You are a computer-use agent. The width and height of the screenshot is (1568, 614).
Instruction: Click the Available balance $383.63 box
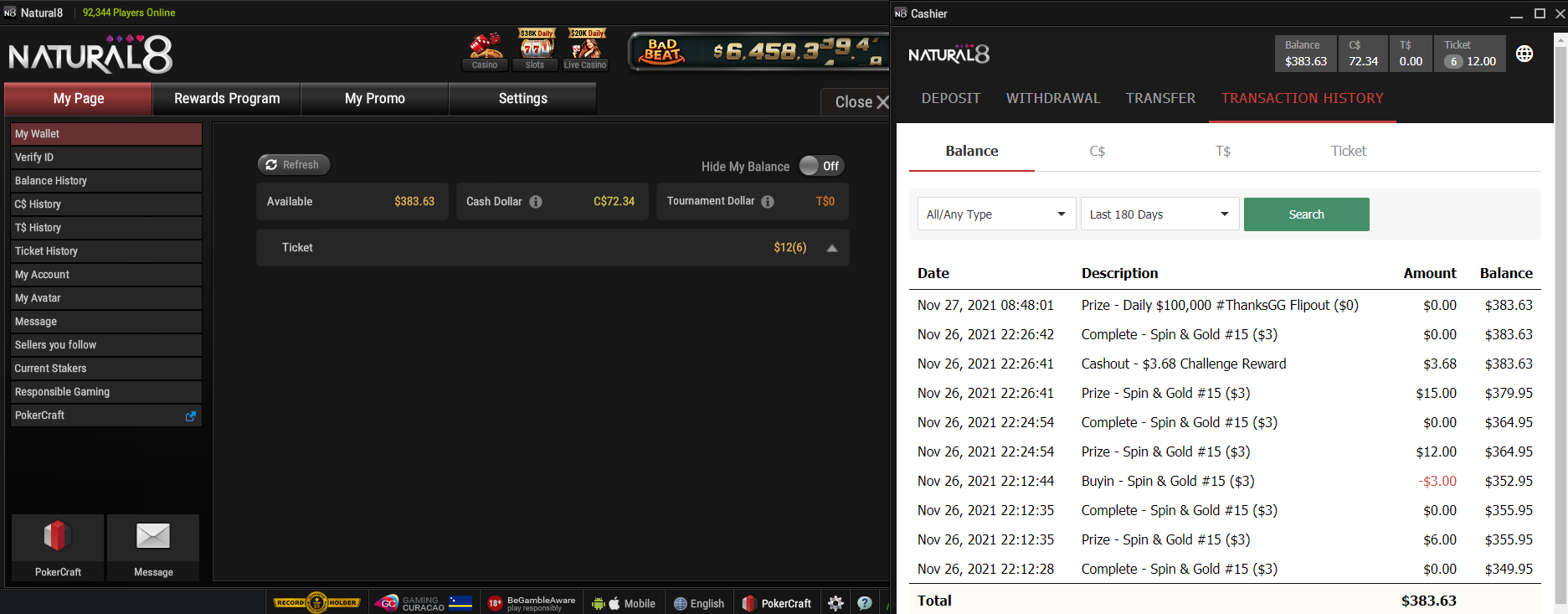(x=352, y=202)
